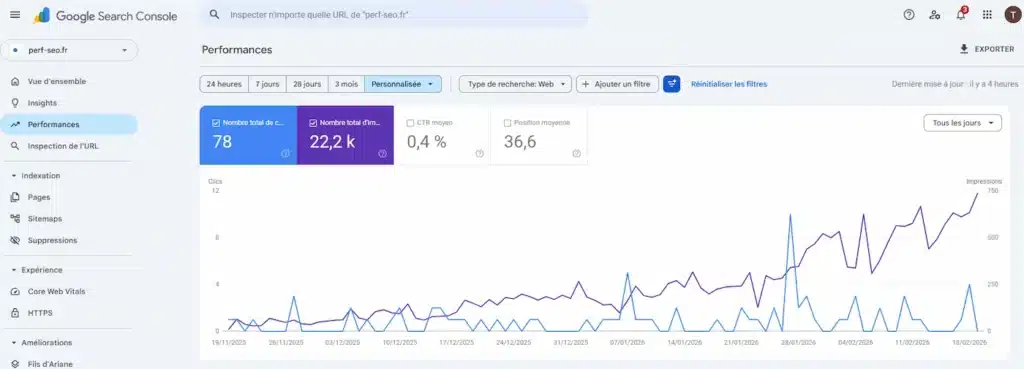Viewport: 1024px width, 369px height.
Task: Open the account avatar T
Action: (1012, 15)
